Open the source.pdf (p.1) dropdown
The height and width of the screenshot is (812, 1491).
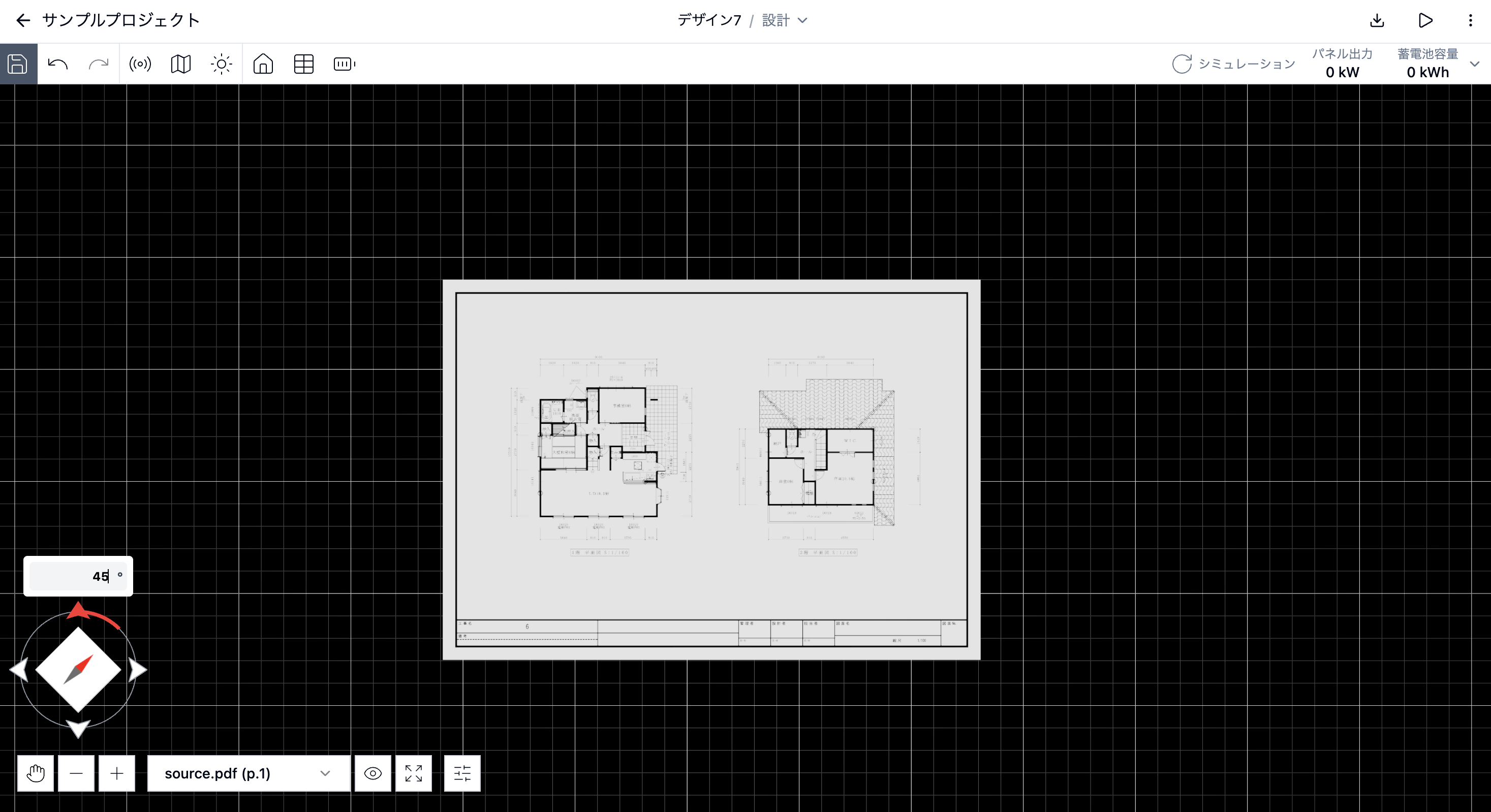(x=249, y=773)
